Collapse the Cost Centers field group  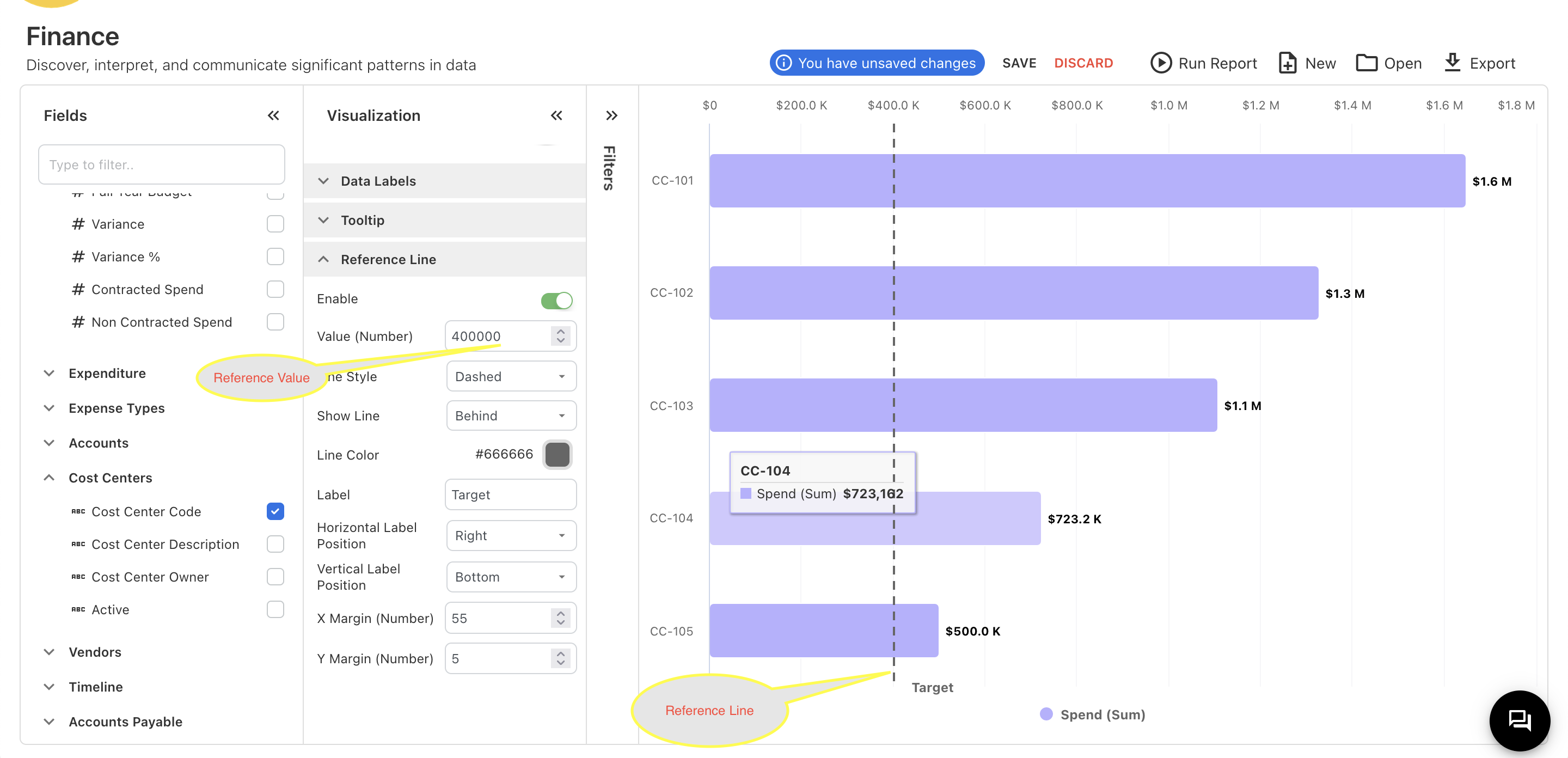[50, 478]
